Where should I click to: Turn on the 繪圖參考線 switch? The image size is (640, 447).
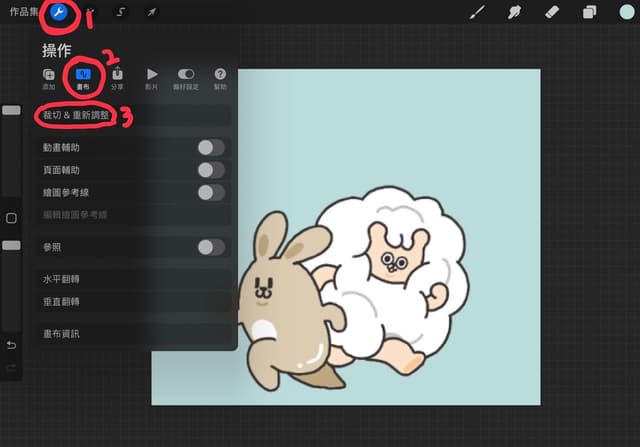point(210,192)
